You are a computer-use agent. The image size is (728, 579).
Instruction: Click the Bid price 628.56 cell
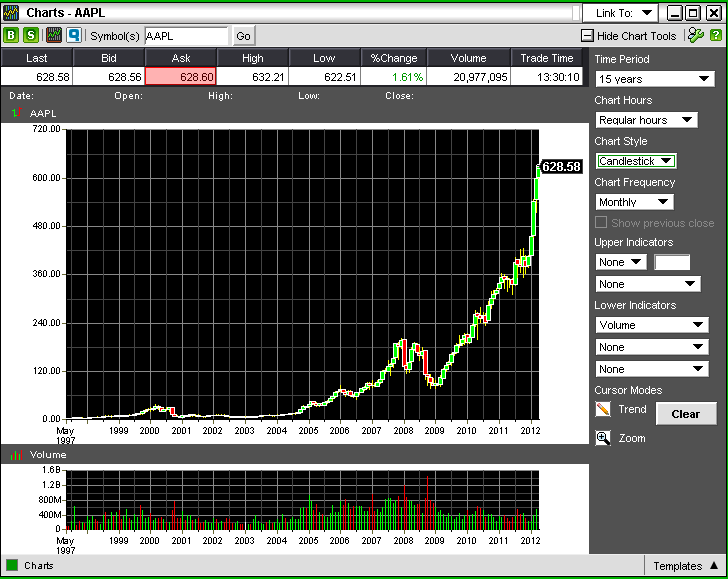click(109, 77)
